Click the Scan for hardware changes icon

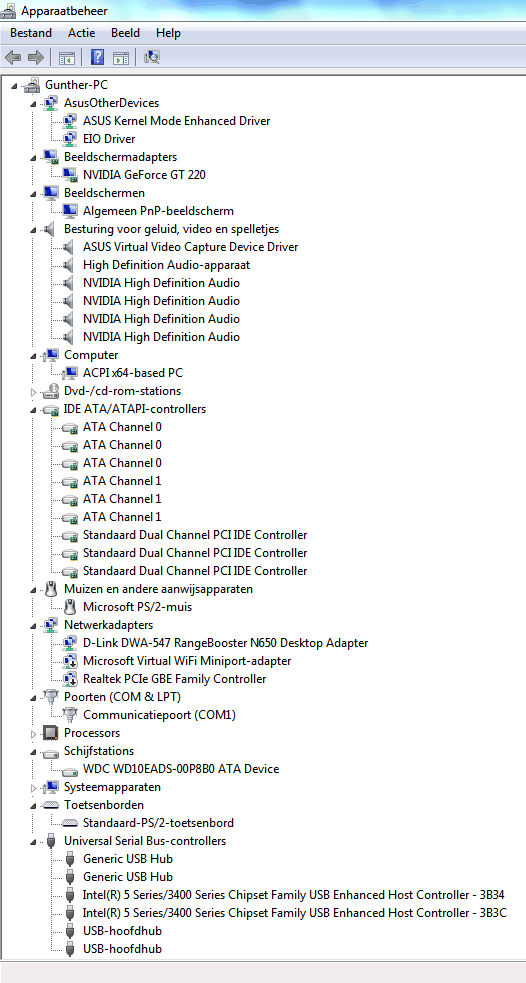[x=152, y=58]
